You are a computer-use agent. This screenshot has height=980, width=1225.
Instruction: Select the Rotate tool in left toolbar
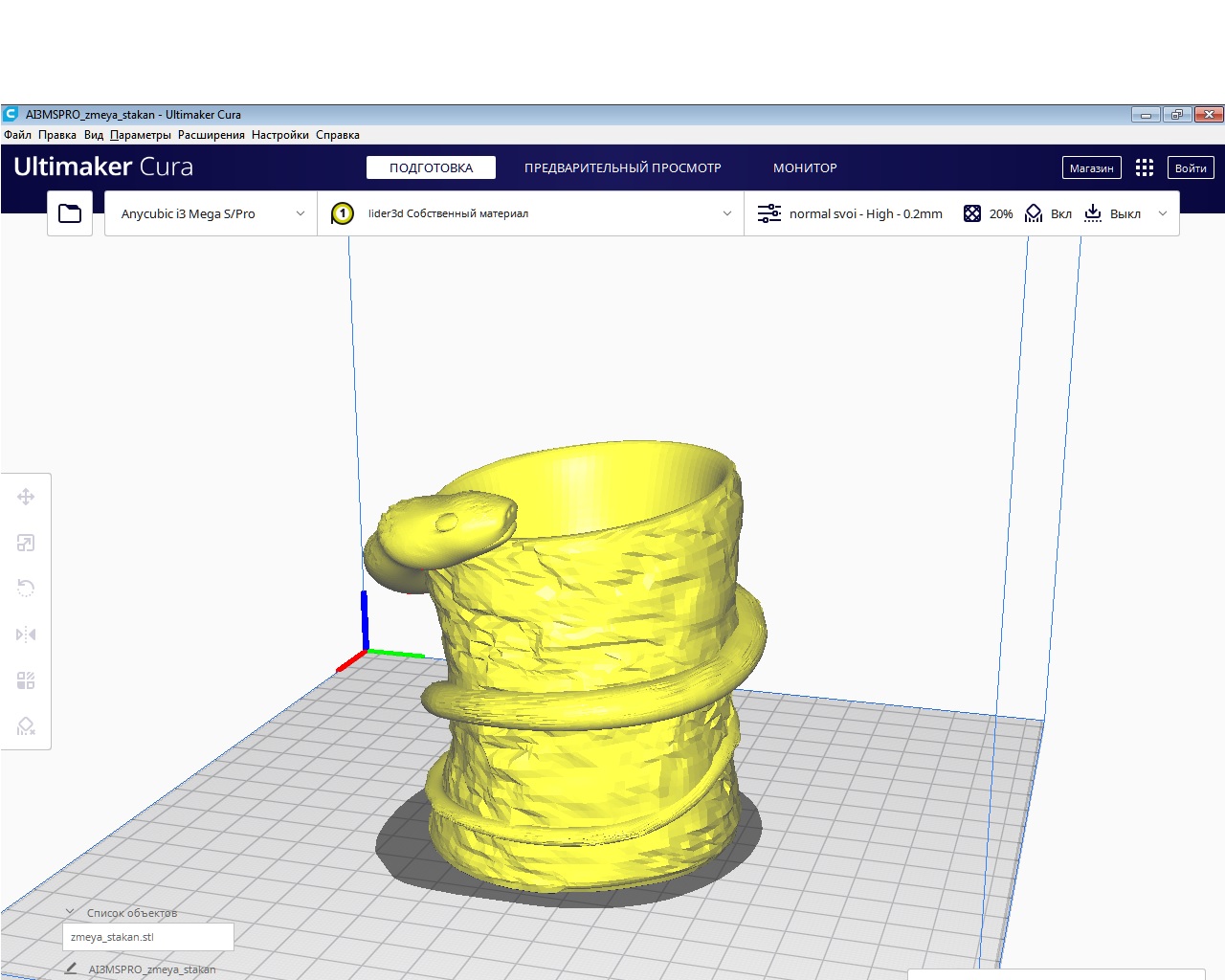click(x=26, y=589)
